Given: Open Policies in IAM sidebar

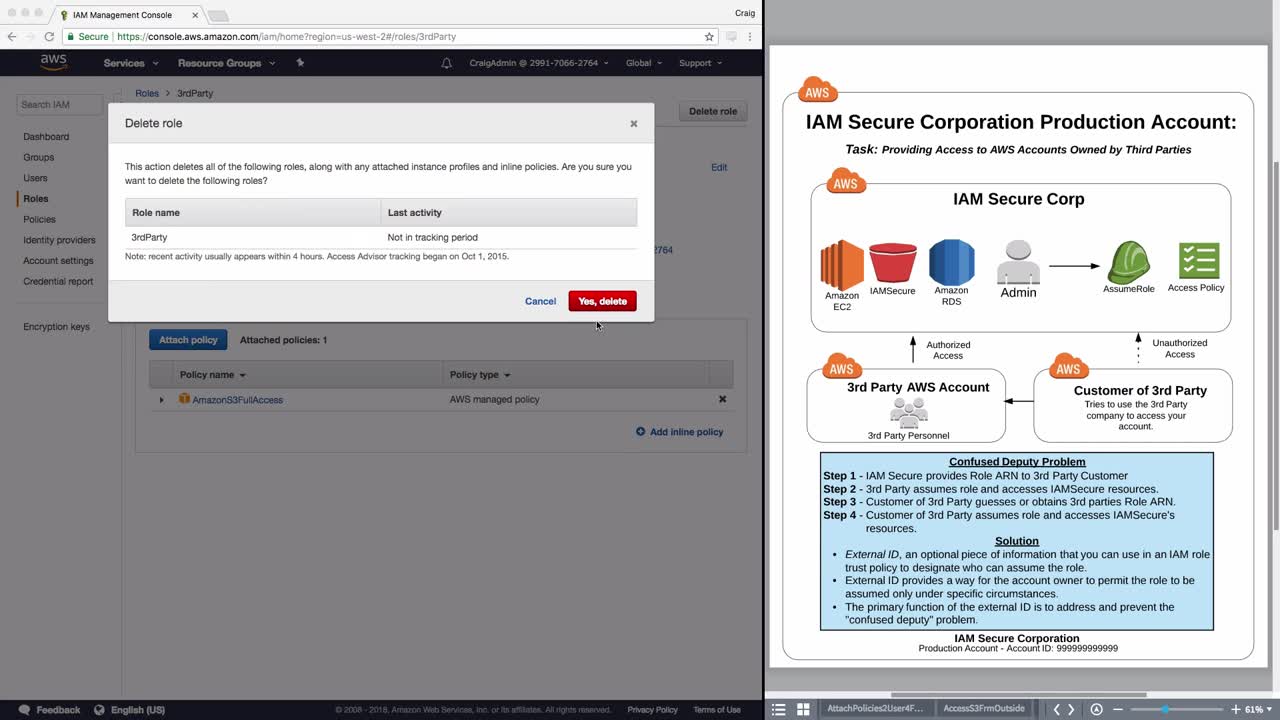Looking at the screenshot, I should (40, 220).
